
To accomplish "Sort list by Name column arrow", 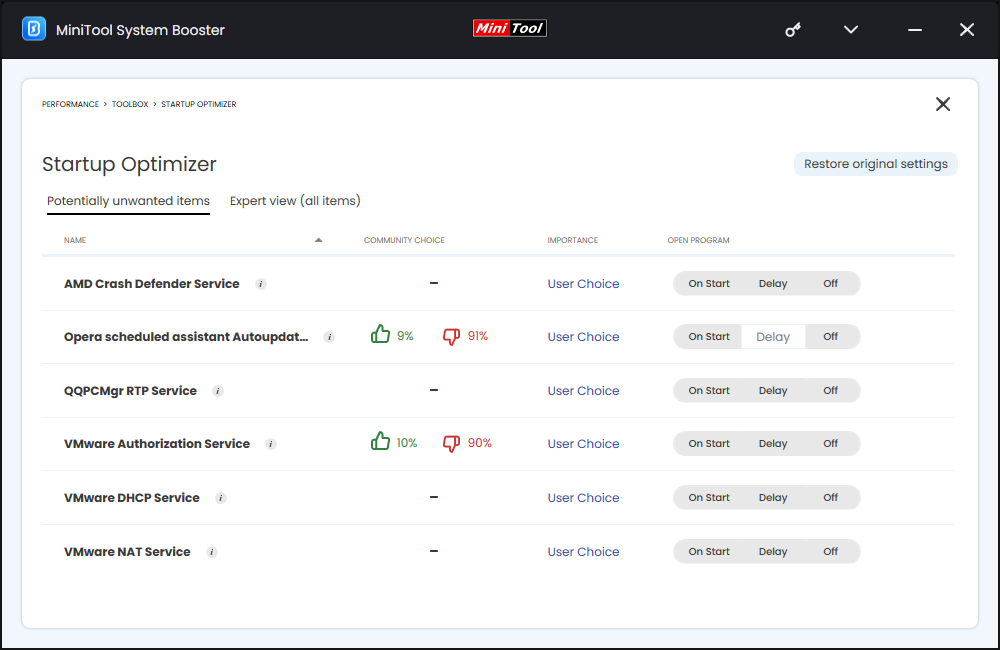I will [318, 240].
